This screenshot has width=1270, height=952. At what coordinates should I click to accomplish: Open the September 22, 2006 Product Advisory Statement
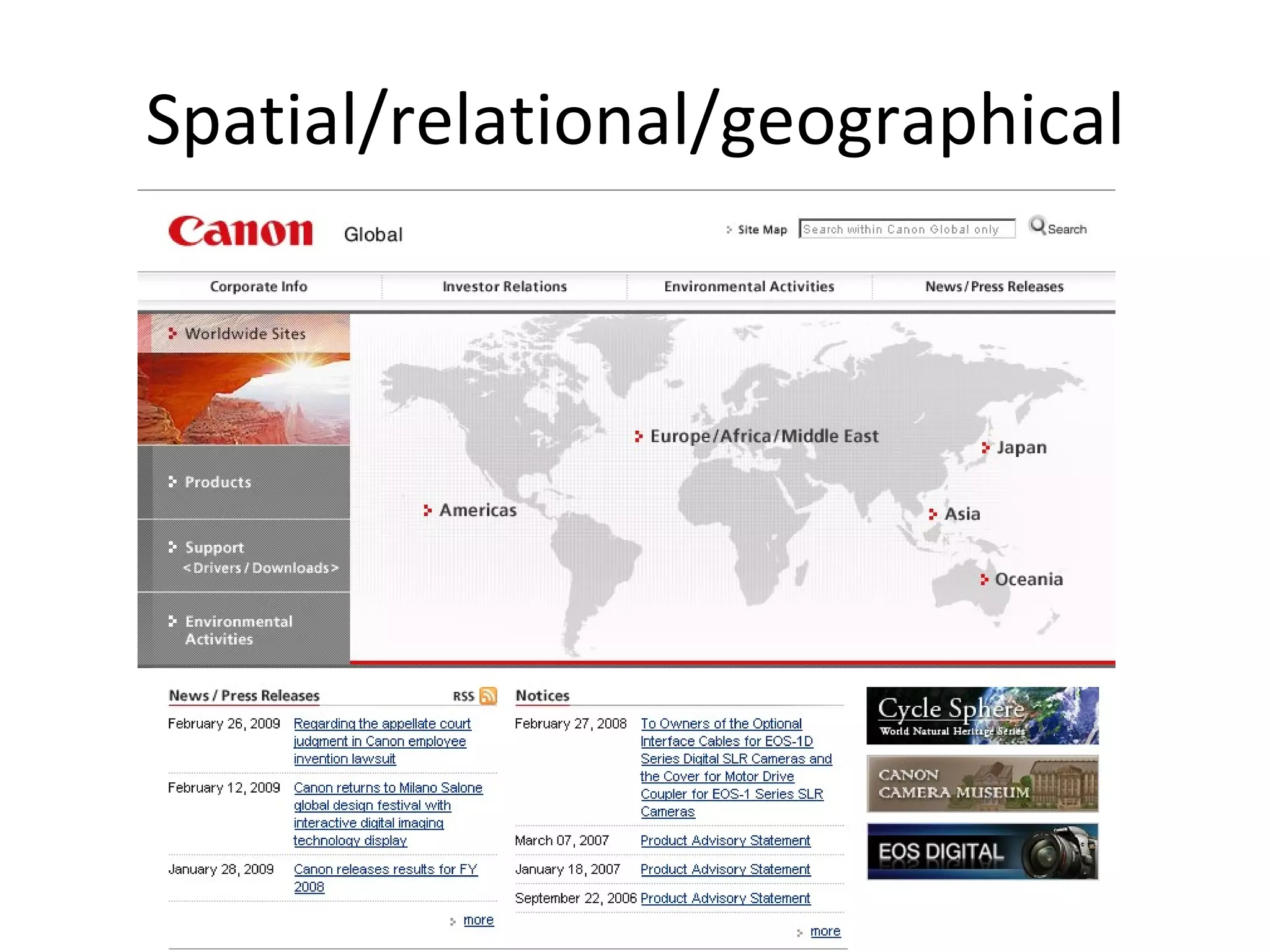[726, 898]
